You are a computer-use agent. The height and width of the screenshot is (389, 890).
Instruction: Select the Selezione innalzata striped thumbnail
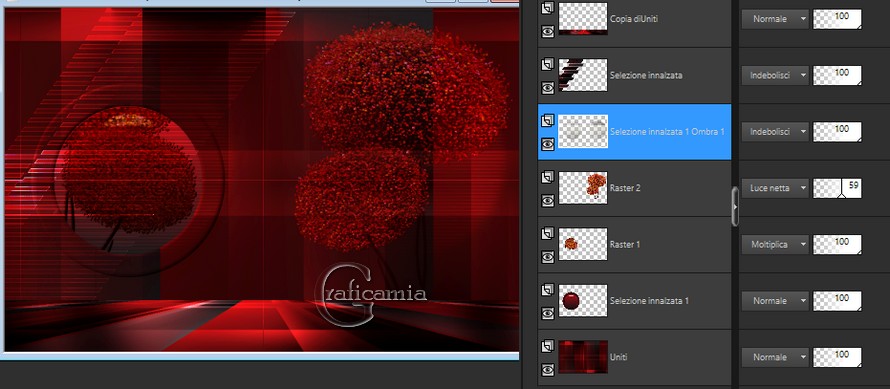pos(583,75)
